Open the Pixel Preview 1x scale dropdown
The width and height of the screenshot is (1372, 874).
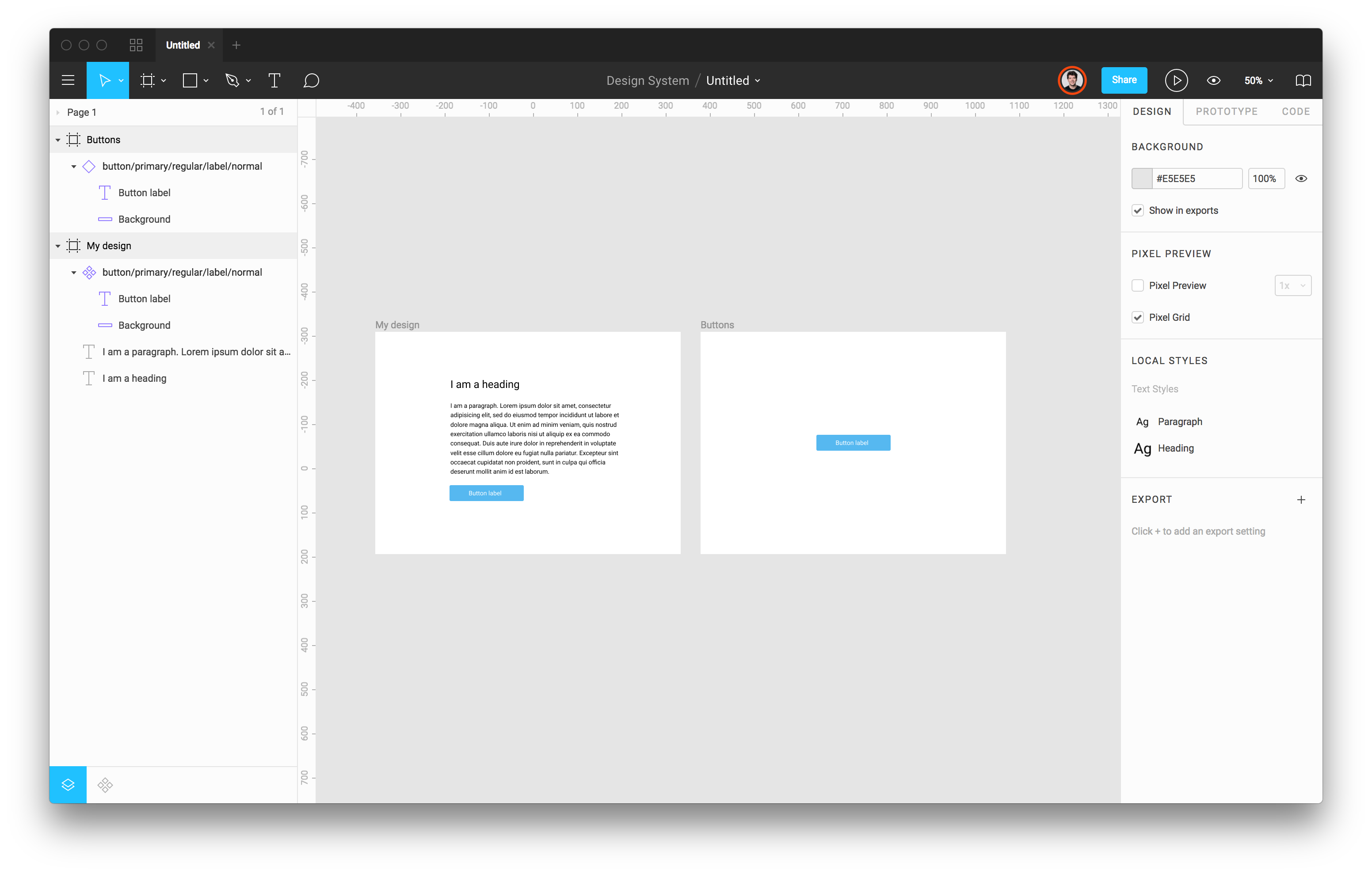1293,285
